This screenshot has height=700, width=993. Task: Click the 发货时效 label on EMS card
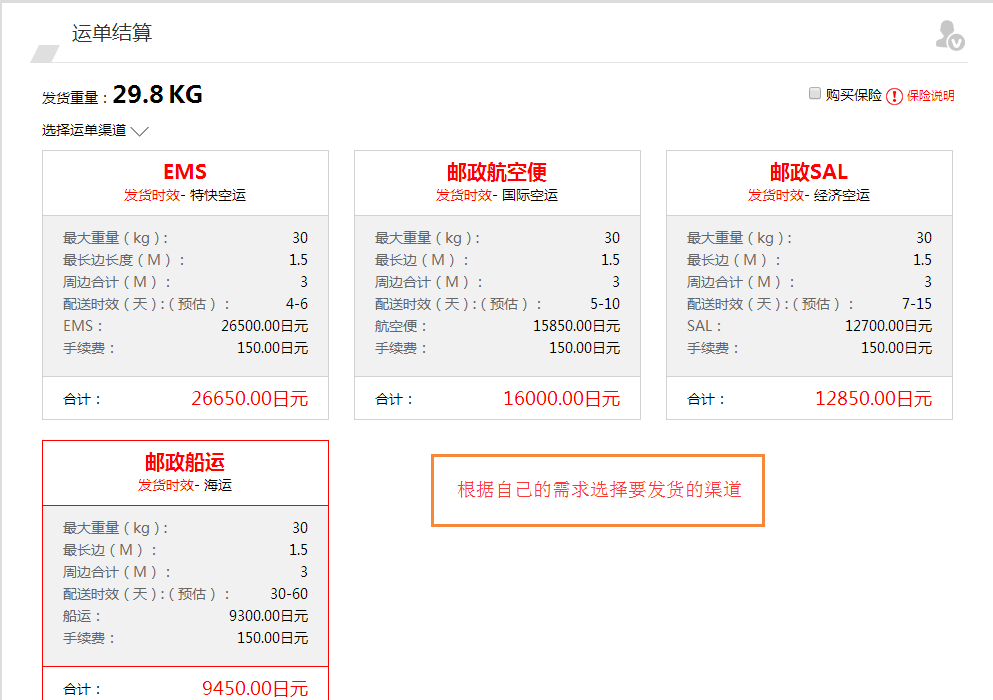point(152,195)
